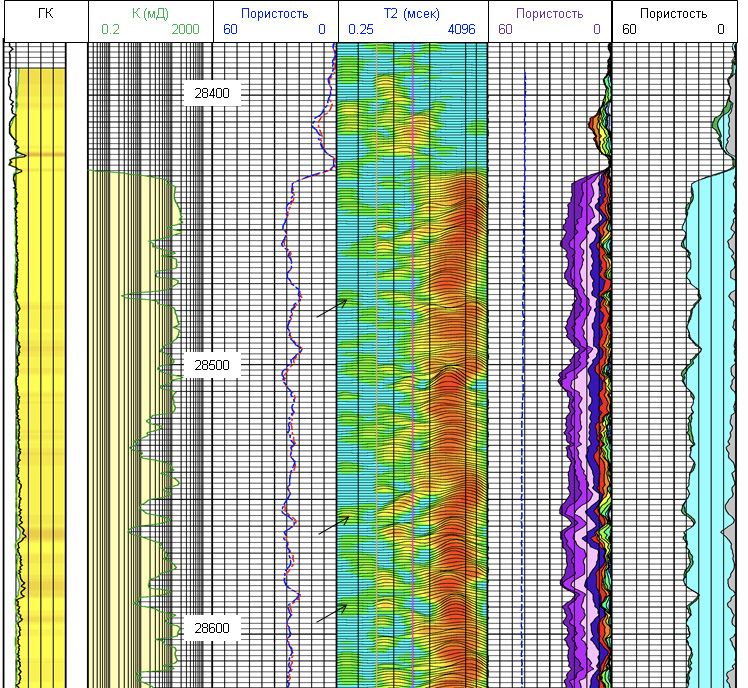This screenshot has width=748, height=688.
Task: Click the blue Пористость track title
Action: pos(274,14)
